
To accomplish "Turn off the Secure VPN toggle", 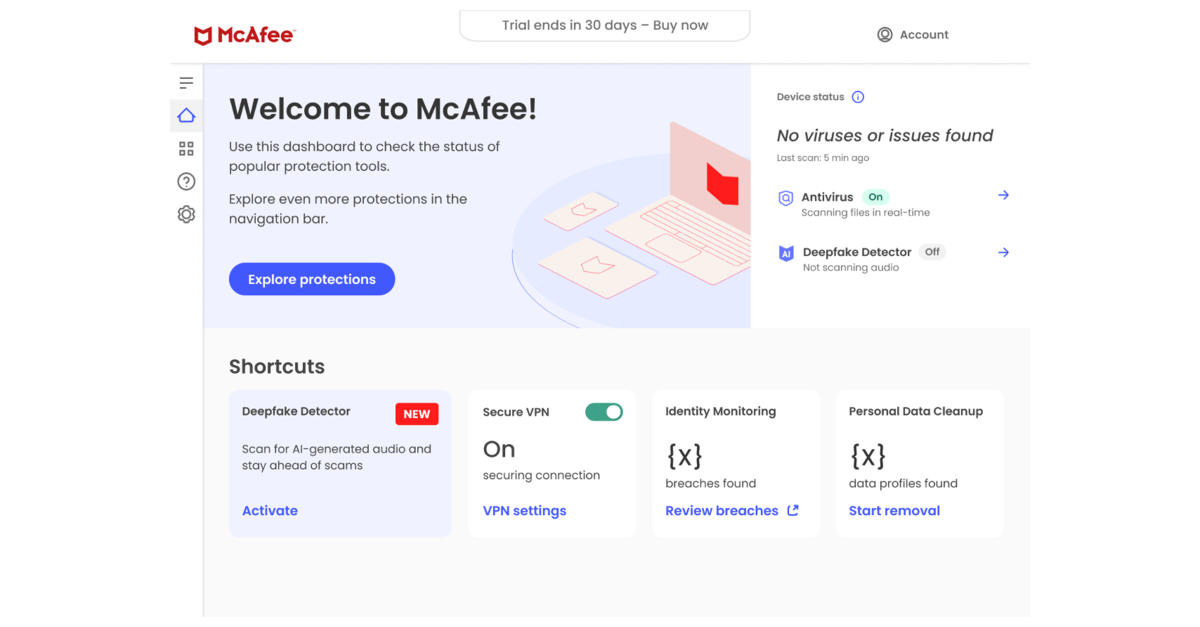I will pyautogui.click(x=604, y=411).
